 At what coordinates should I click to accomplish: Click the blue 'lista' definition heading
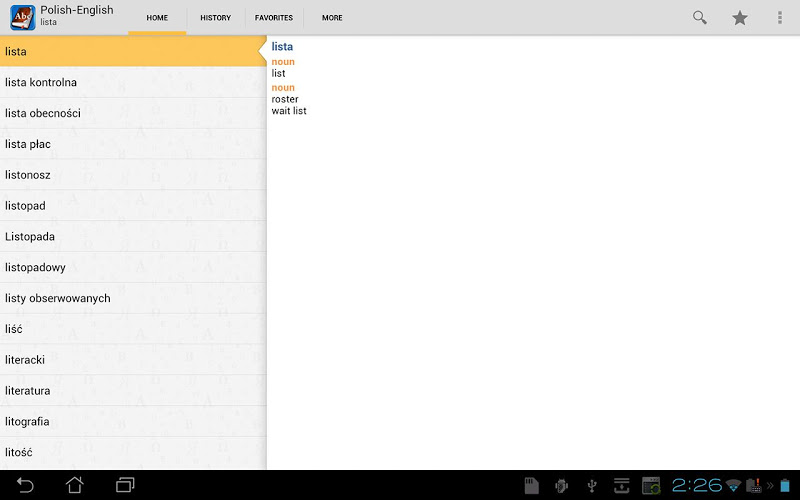click(x=282, y=46)
